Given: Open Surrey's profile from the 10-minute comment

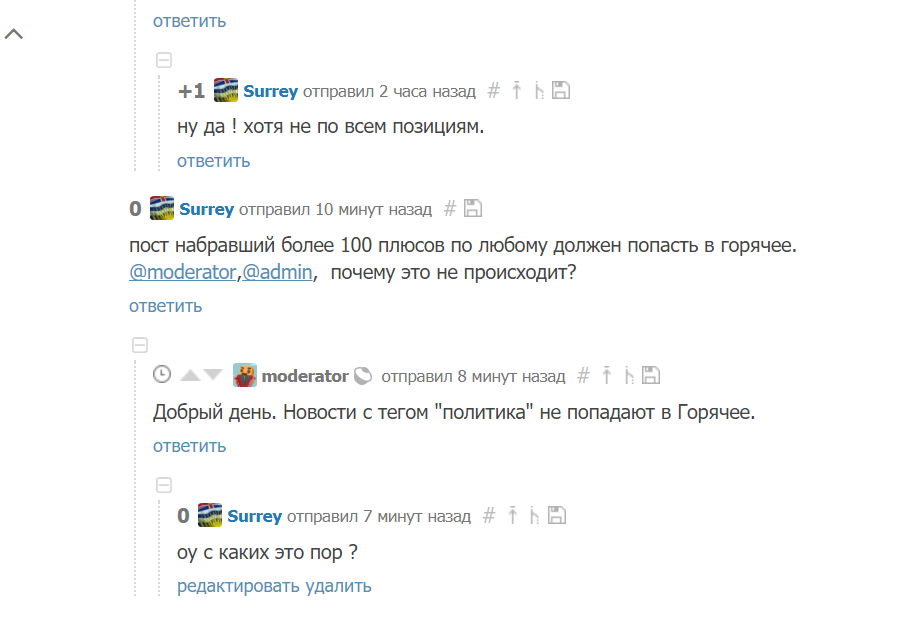Looking at the screenshot, I should point(206,209).
